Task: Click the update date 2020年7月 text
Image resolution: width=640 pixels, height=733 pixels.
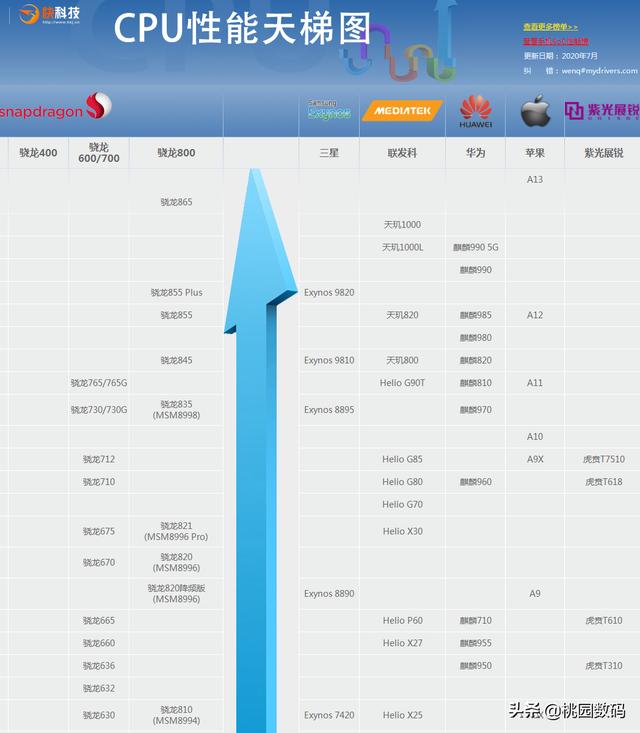Action: tap(579, 56)
